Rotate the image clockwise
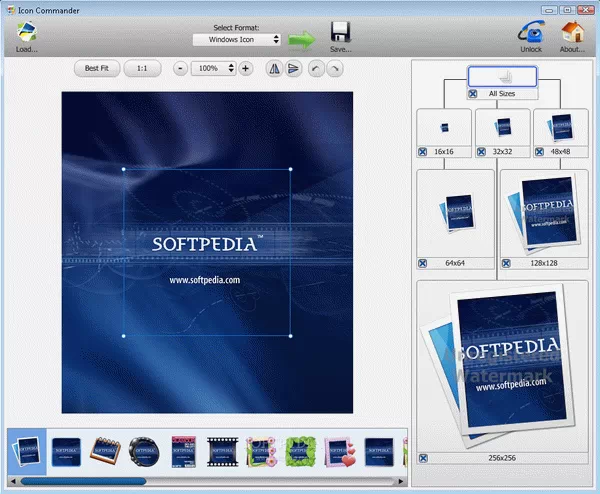The width and height of the screenshot is (600, 494). (x=335, y=69)
